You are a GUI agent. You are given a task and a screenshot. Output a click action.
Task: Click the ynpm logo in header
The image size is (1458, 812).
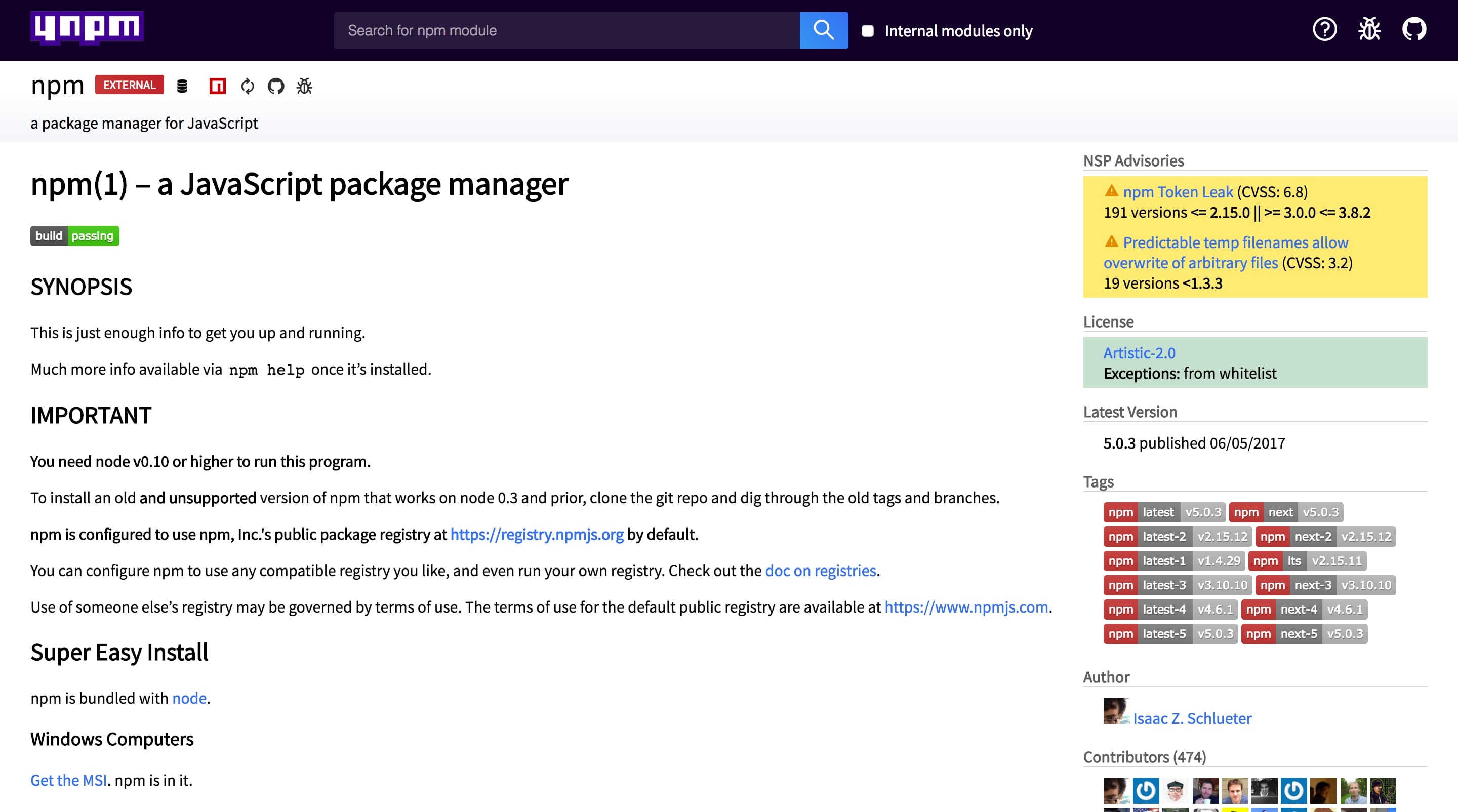(87, 28)
